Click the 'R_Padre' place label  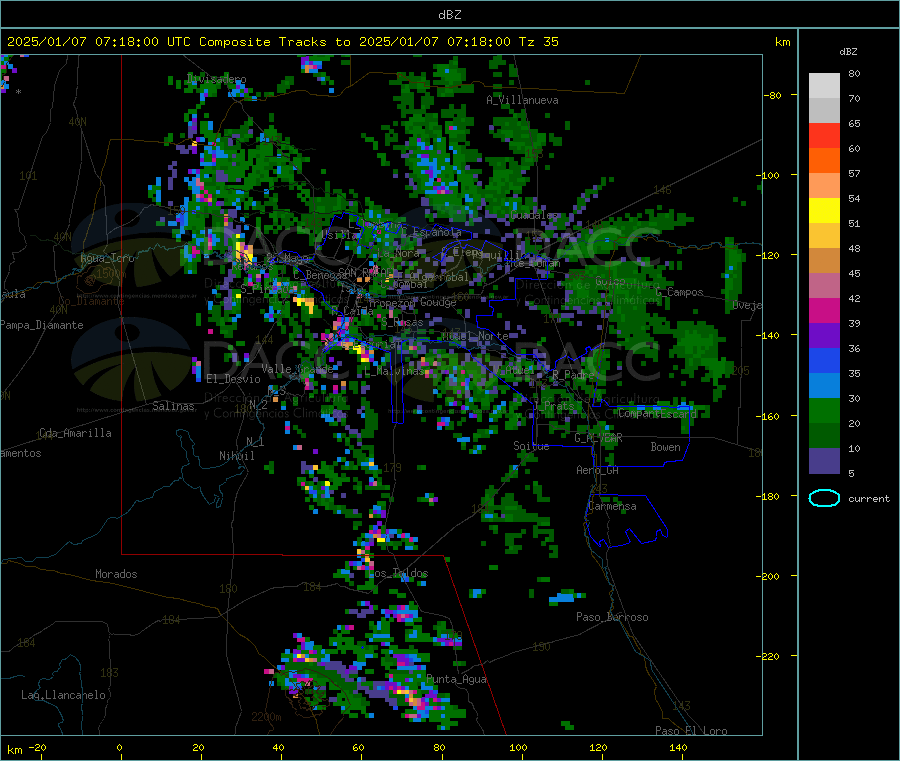pyautogui.click(x=573, y=375)
